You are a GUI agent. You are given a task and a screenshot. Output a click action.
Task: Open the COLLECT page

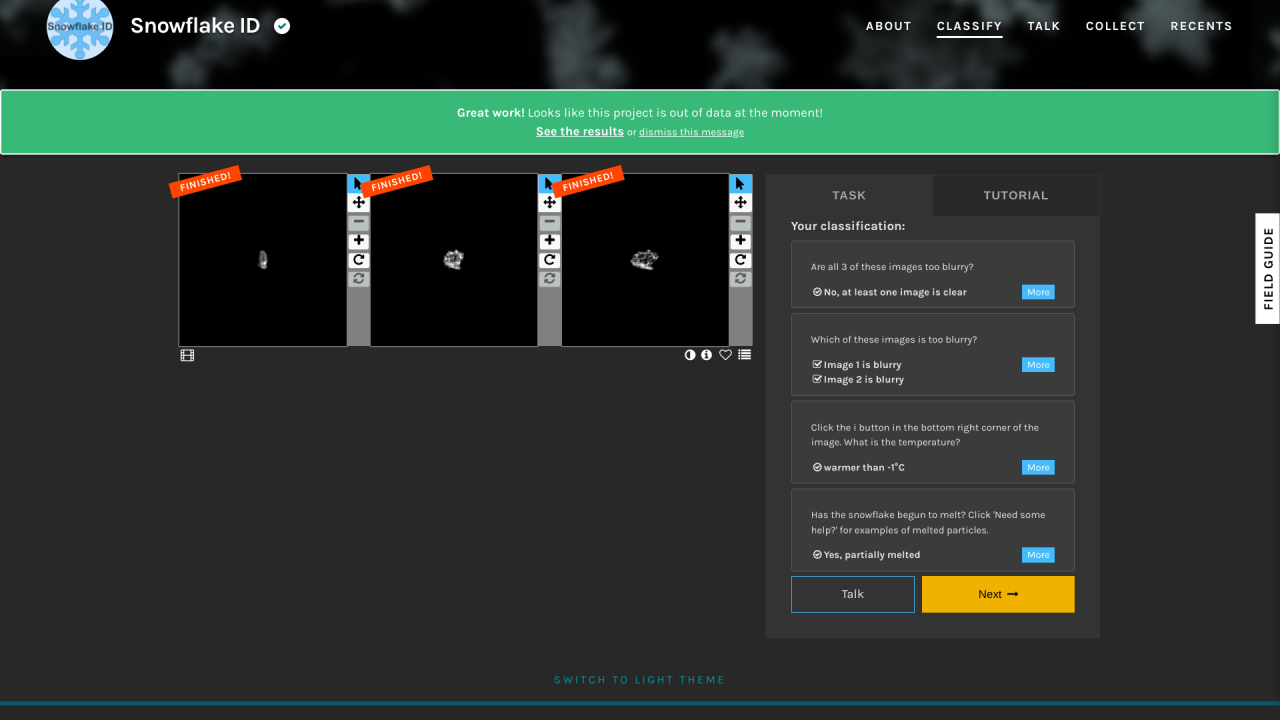[1115, 26]
